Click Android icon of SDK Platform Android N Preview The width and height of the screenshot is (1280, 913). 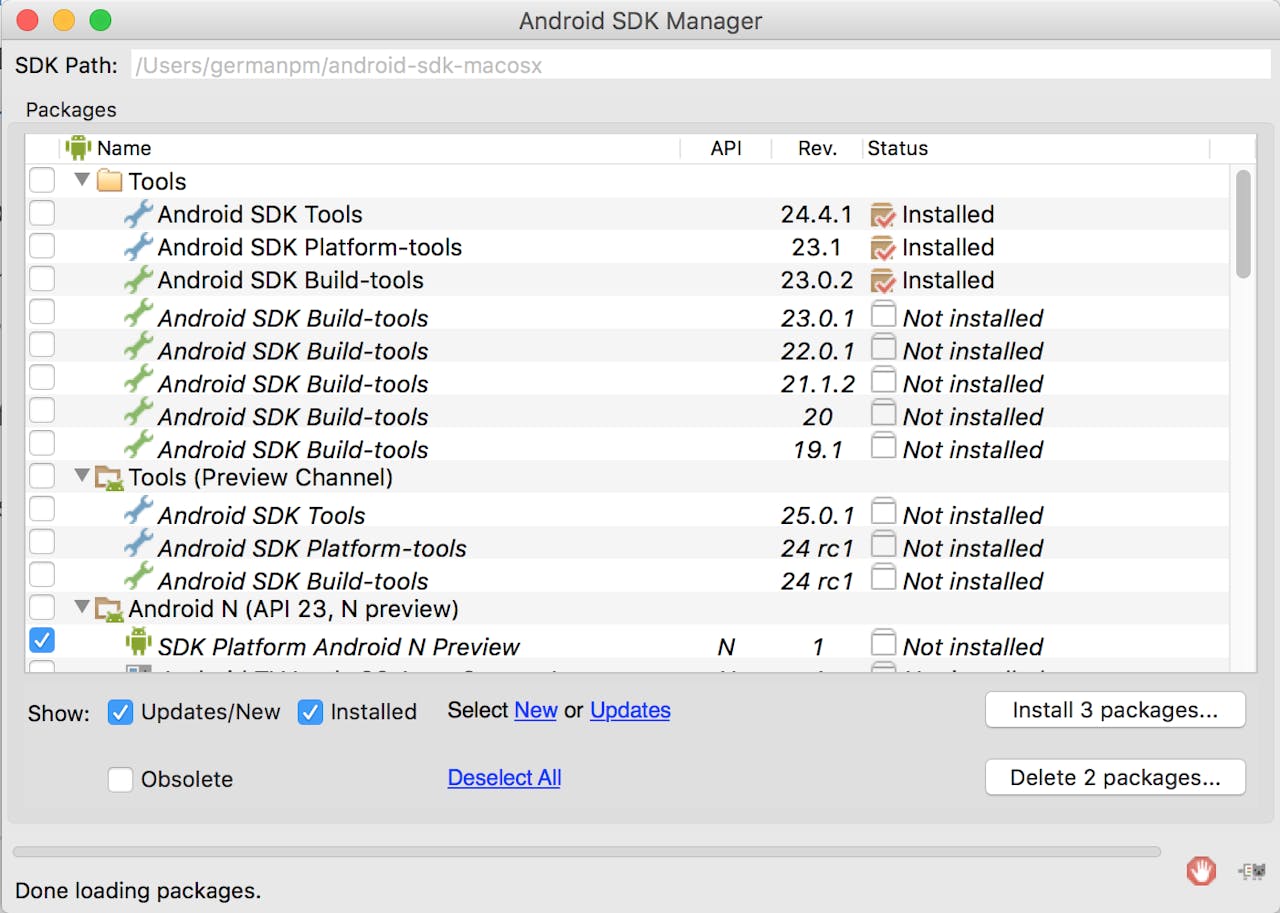pos(138,643)
